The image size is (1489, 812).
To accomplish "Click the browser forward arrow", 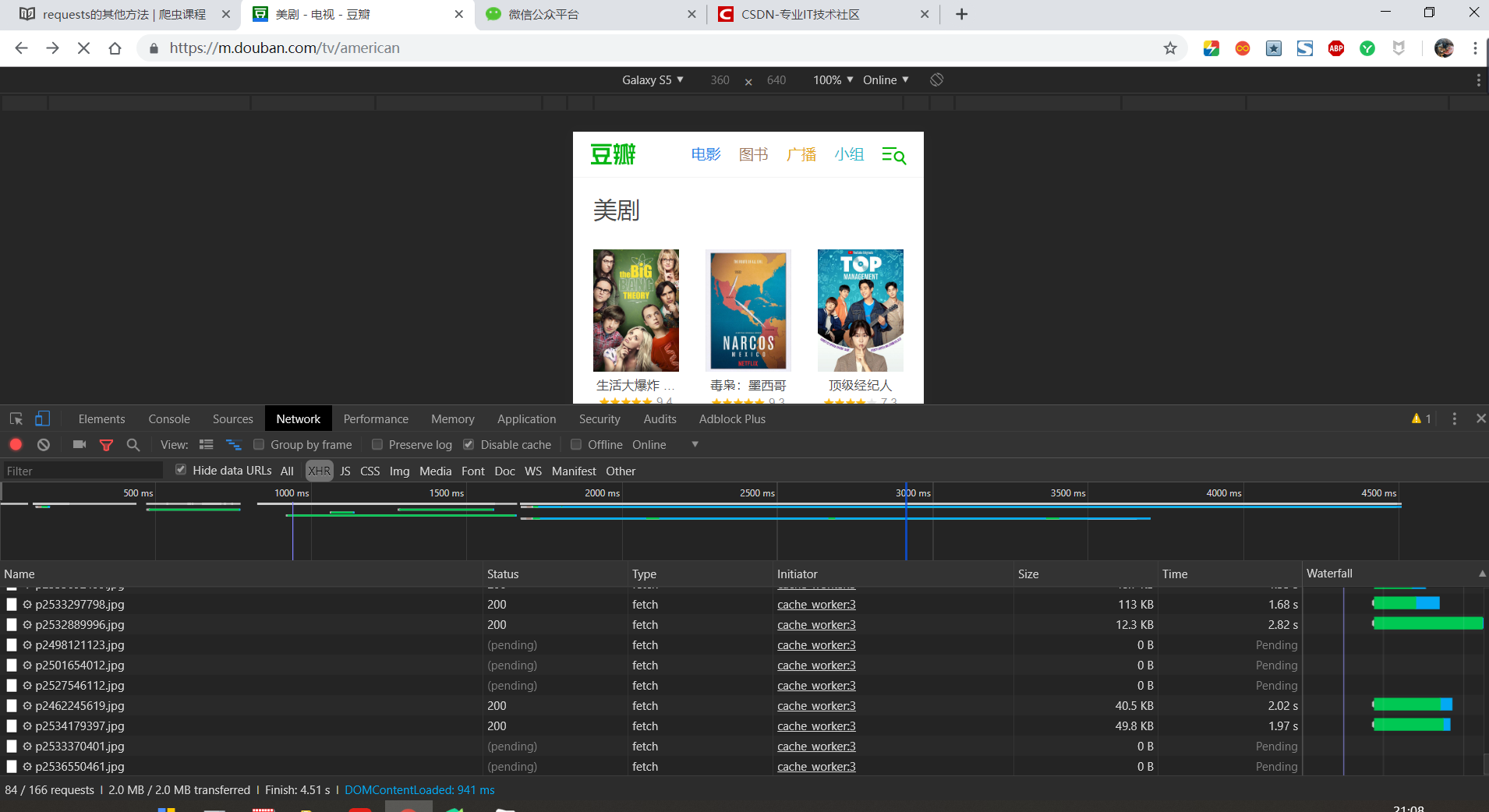I will pos(52,48).
